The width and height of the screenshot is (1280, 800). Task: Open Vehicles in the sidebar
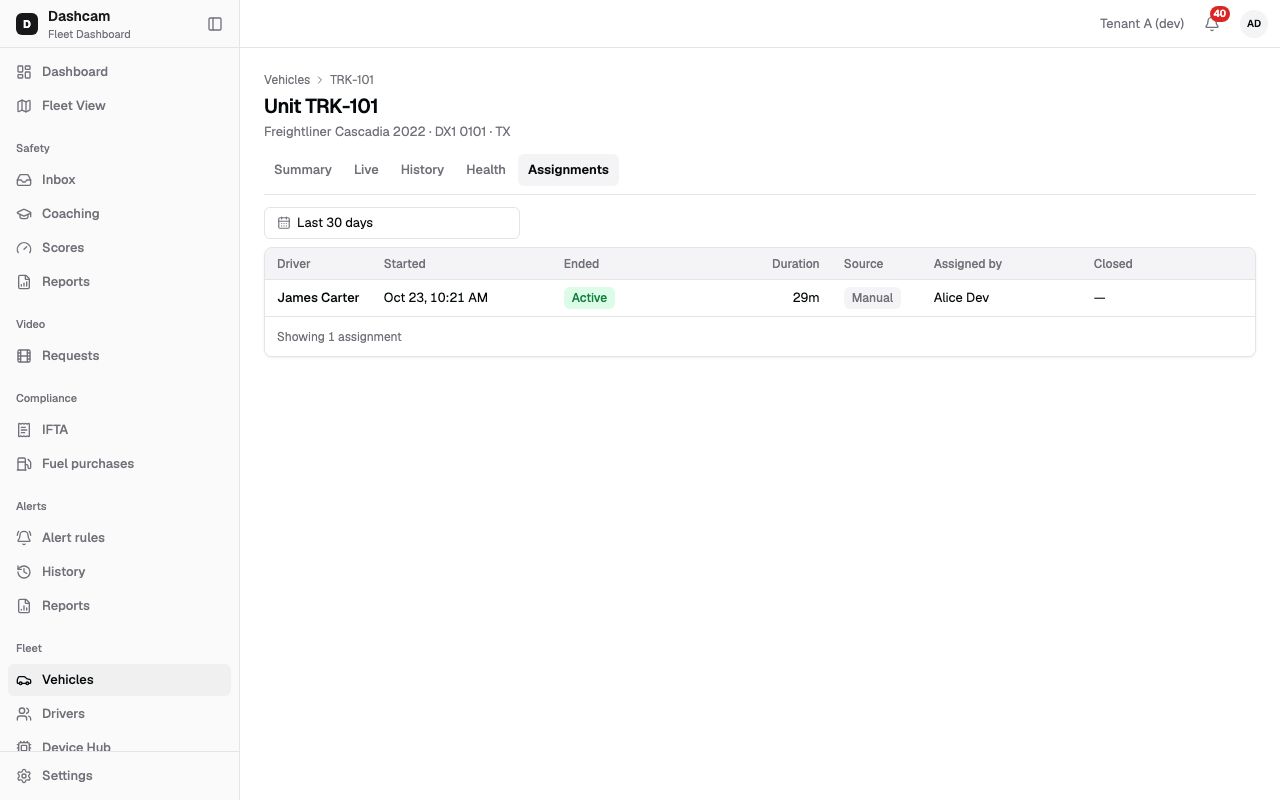coord(119,680)
